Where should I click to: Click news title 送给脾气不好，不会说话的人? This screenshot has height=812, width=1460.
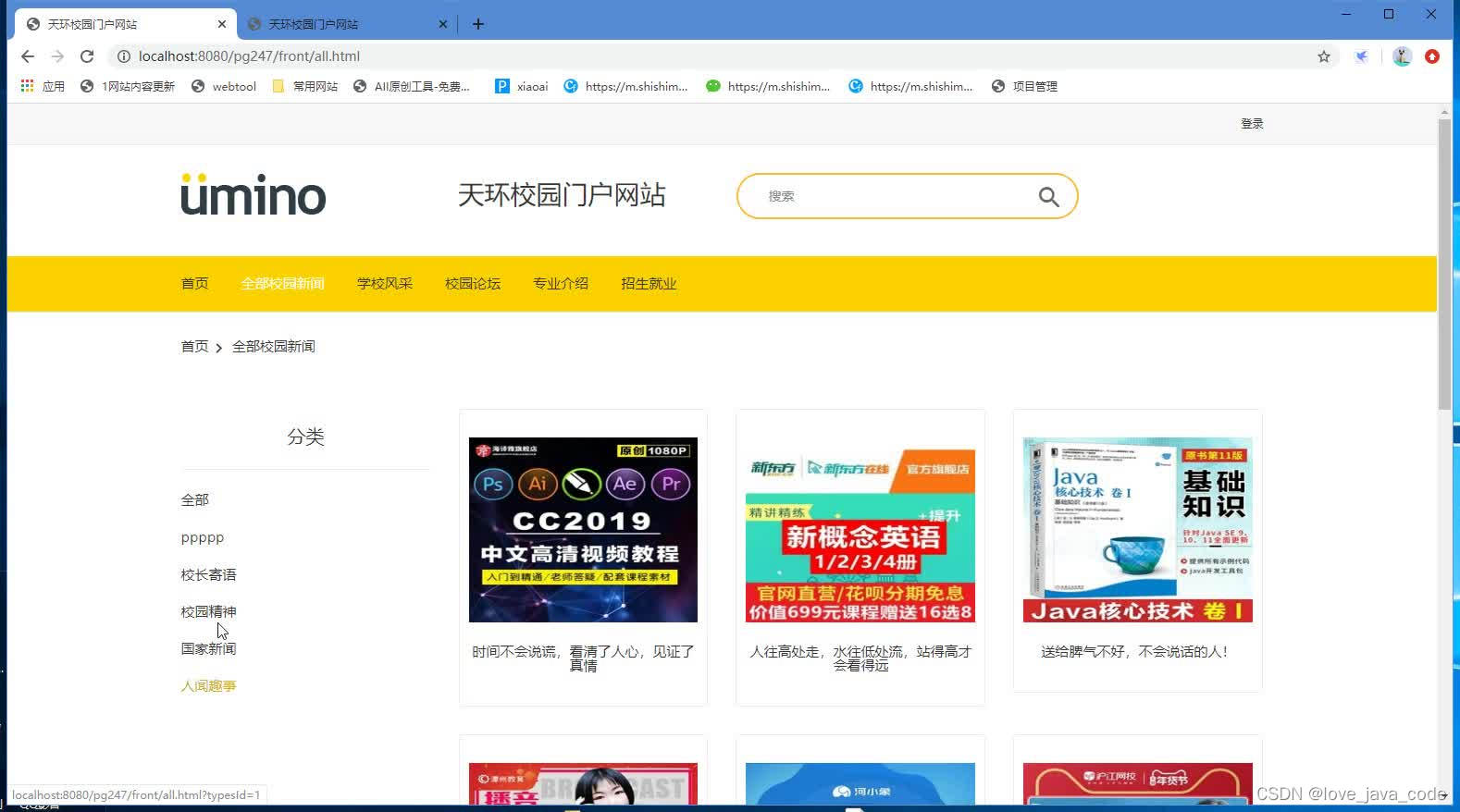(1134, 651)
